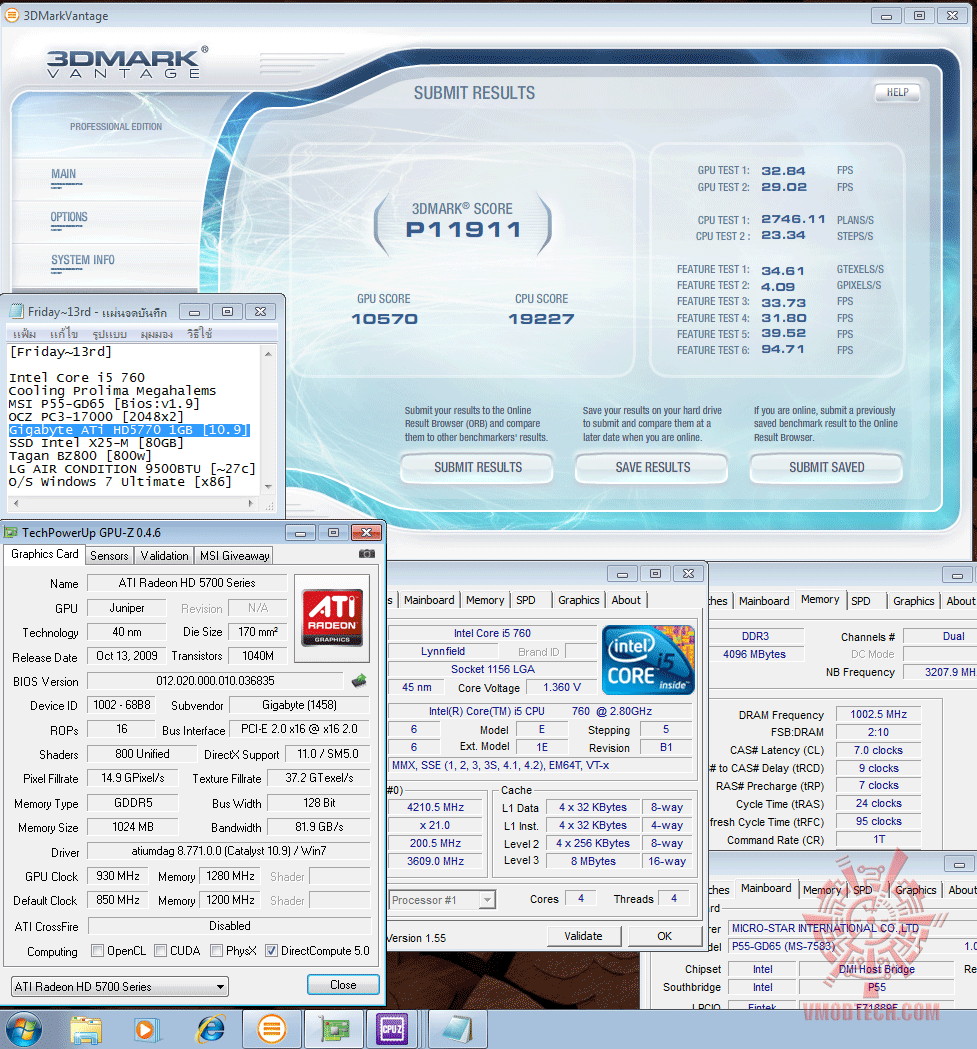Click the CPU SCORE 19227 value
The width and height of the screenshot is (977, 1049).
541,319
